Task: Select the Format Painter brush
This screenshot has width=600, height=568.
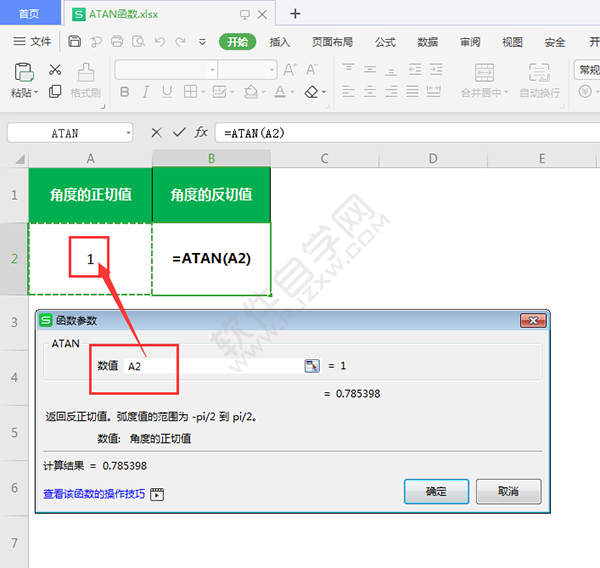Action: tap(86, 72)
